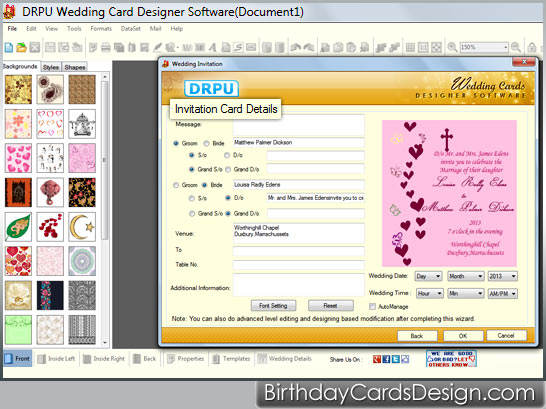
Task: Click the zoom in magnifier icon
Action: point(452,47)
